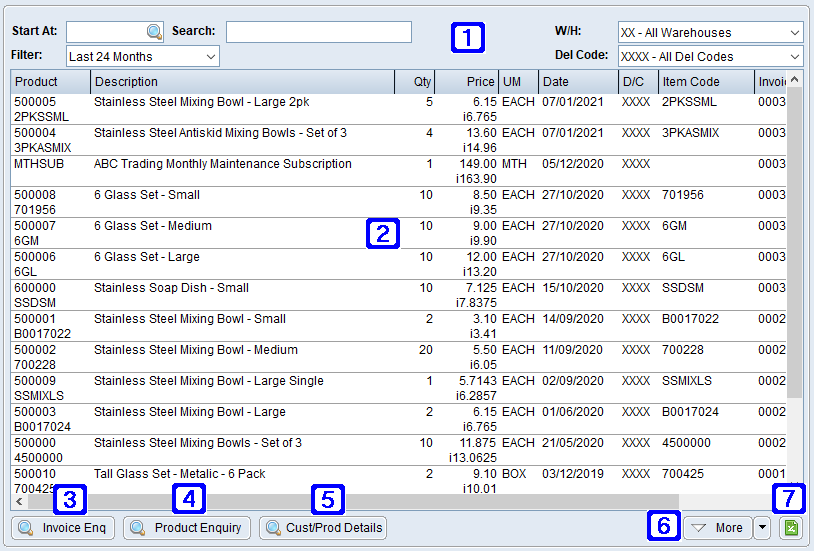Expand the W/H All Warehouses dropdown
Screen dimensions: 814x551
(x=710, y=33)
